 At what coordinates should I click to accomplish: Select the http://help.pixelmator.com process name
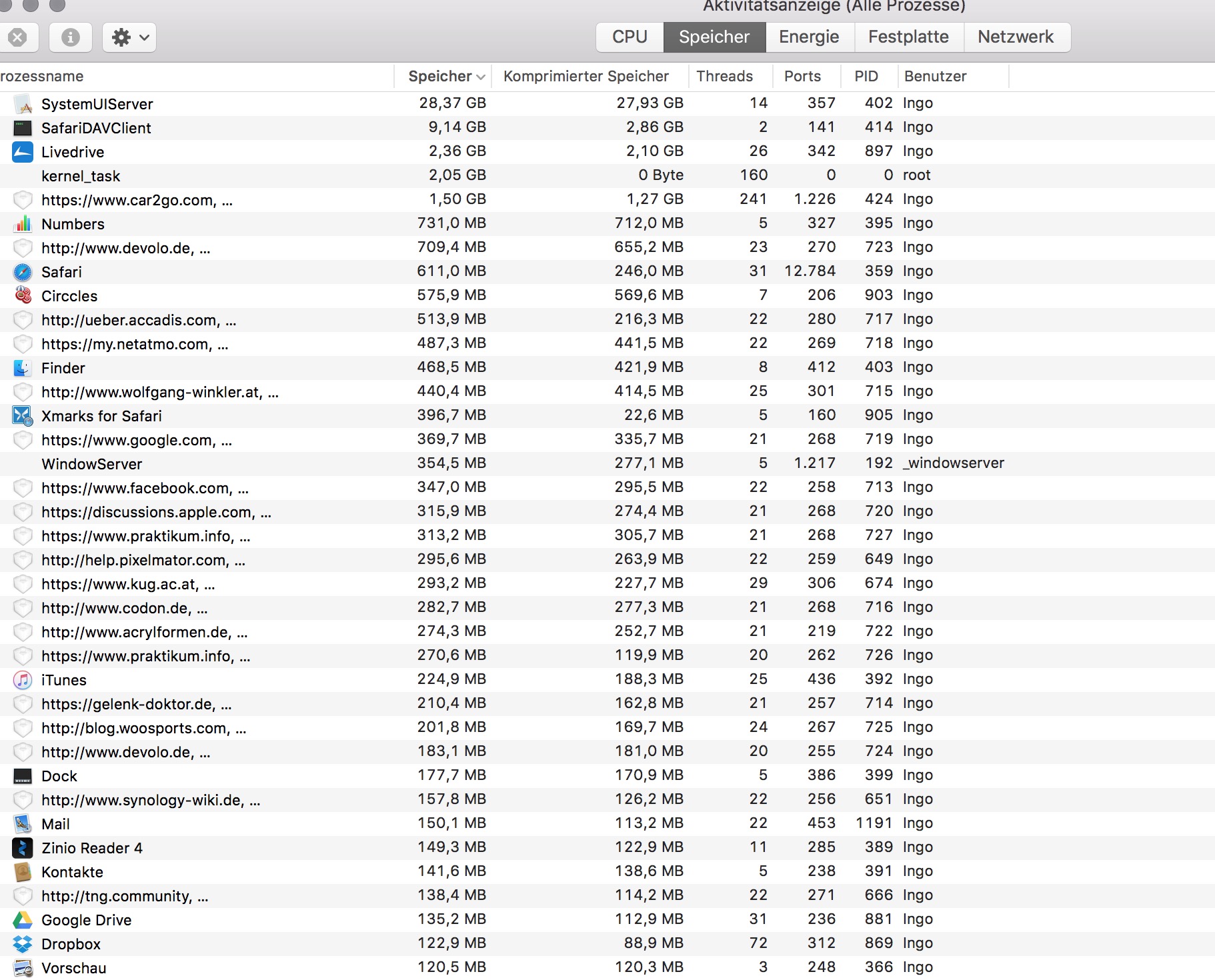tap(143, 560)
